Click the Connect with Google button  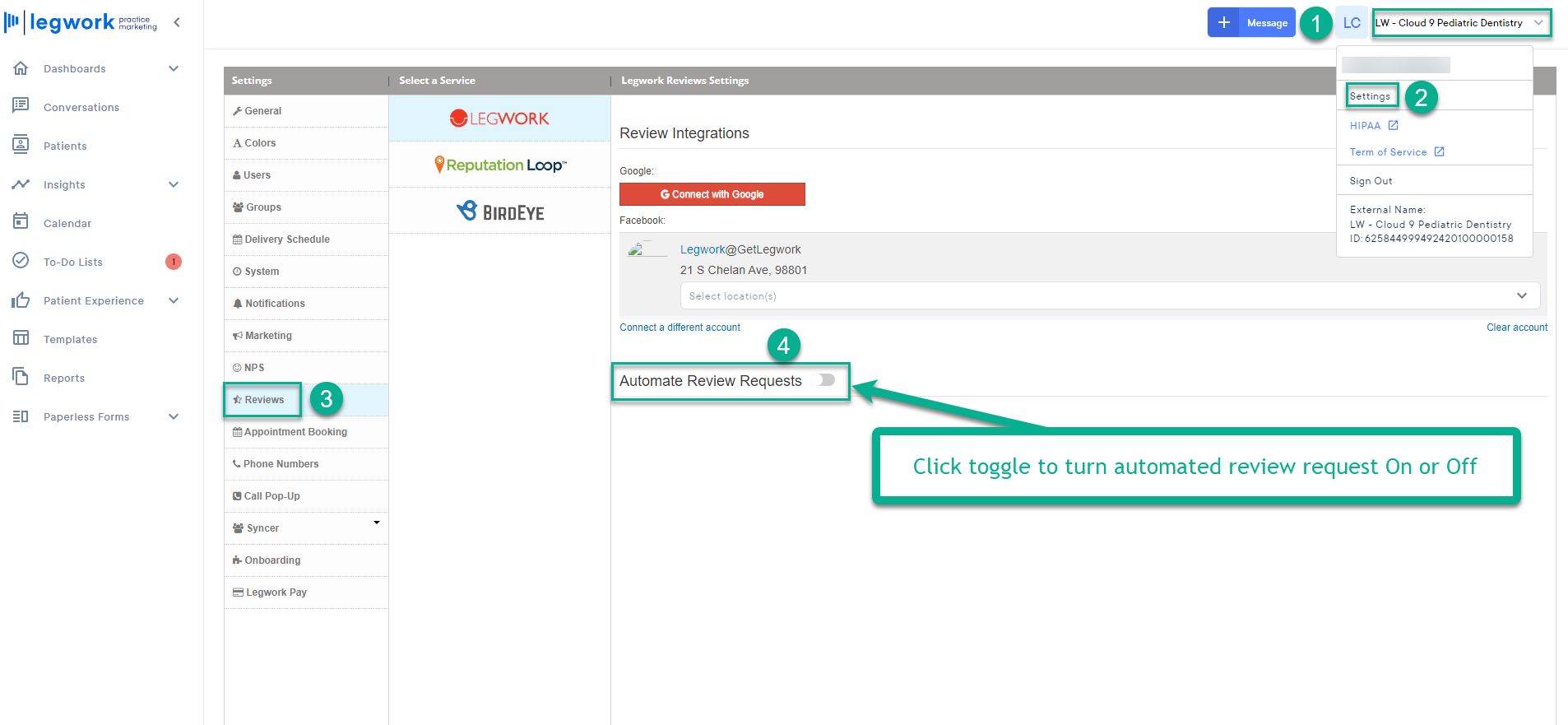click(712, 194)
